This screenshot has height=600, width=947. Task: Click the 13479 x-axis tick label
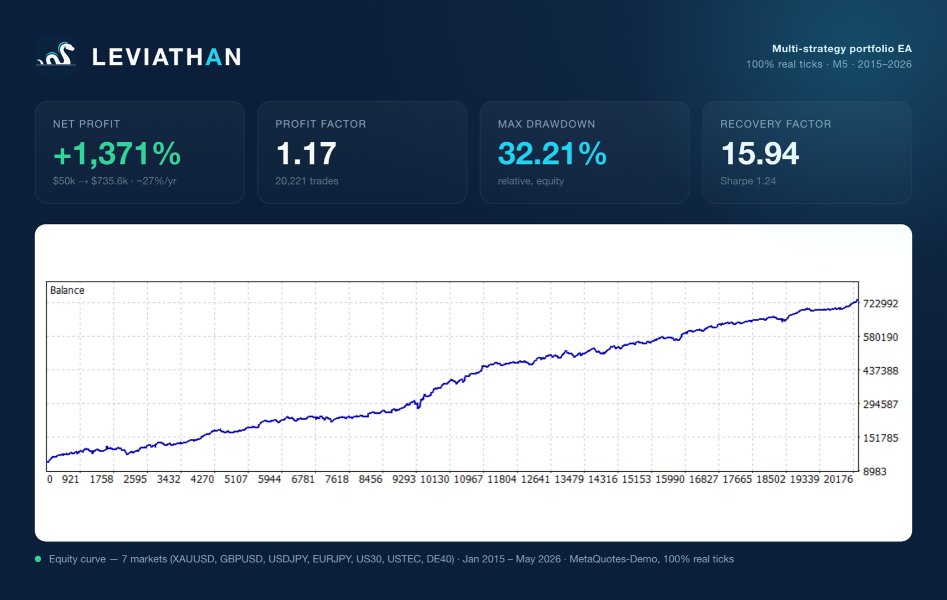tap(570, 479)
